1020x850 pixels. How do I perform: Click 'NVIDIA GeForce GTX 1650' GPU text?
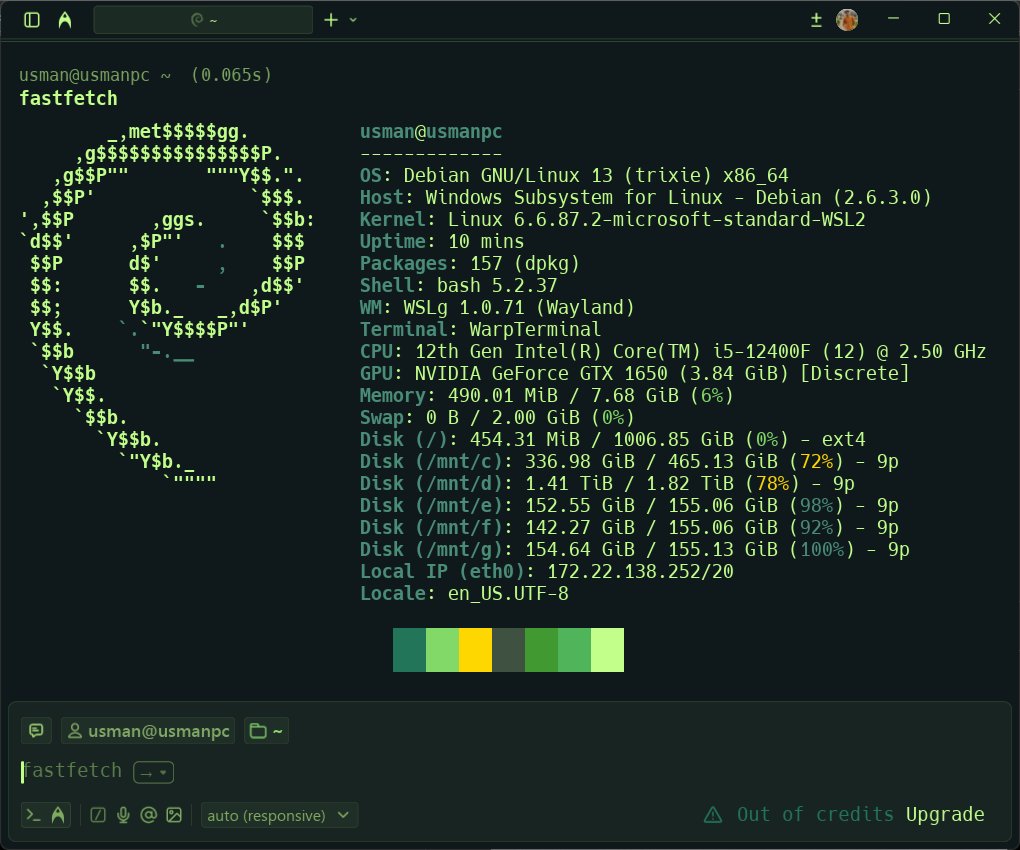[541, 373]
